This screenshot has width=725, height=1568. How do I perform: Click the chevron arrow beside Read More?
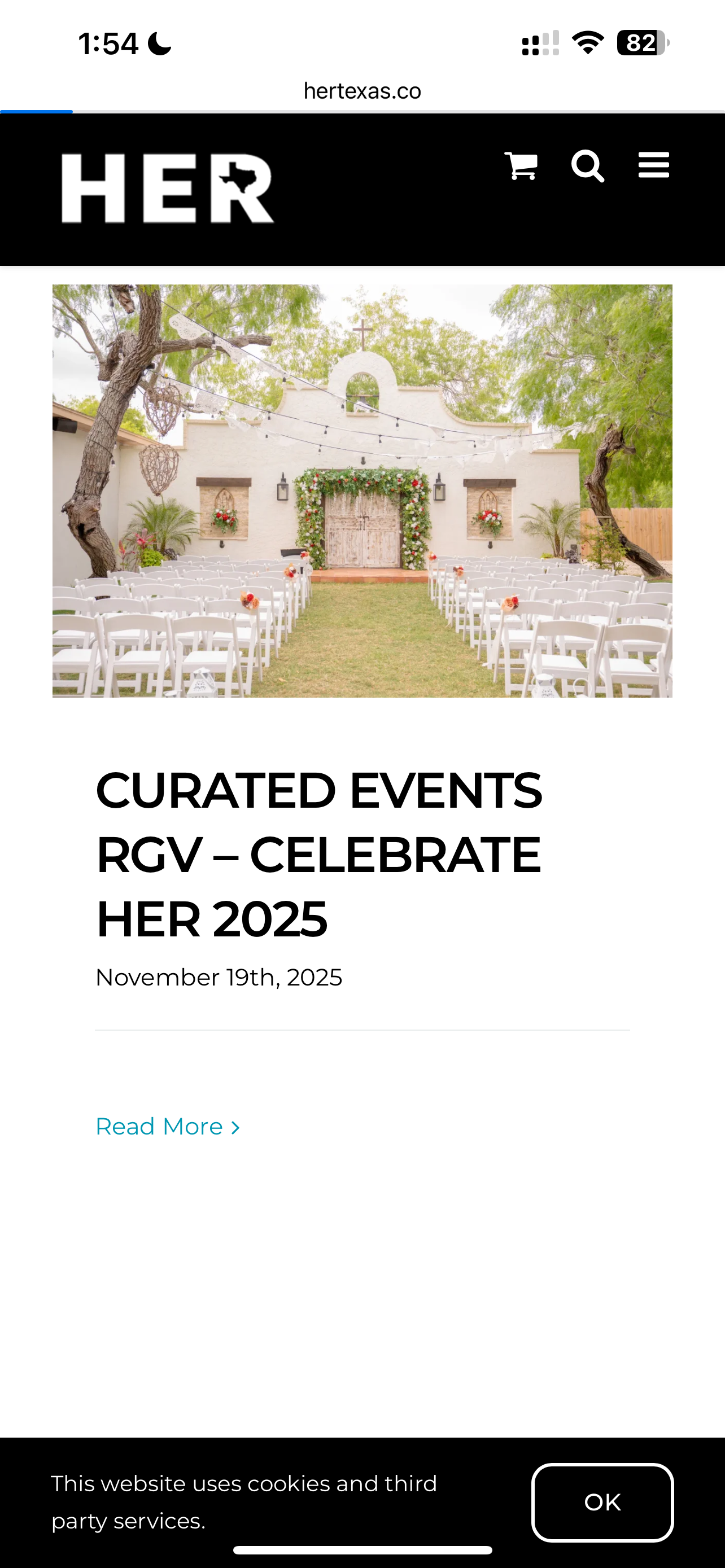(235, 1128)
